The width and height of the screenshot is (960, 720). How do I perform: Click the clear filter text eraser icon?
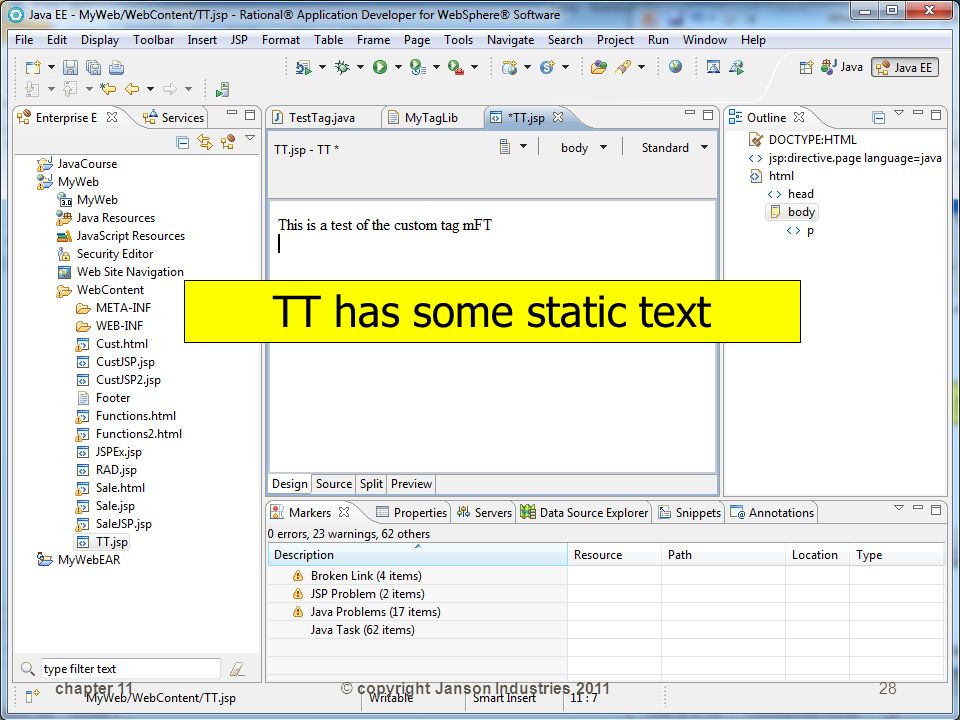(x=237, y=669)
